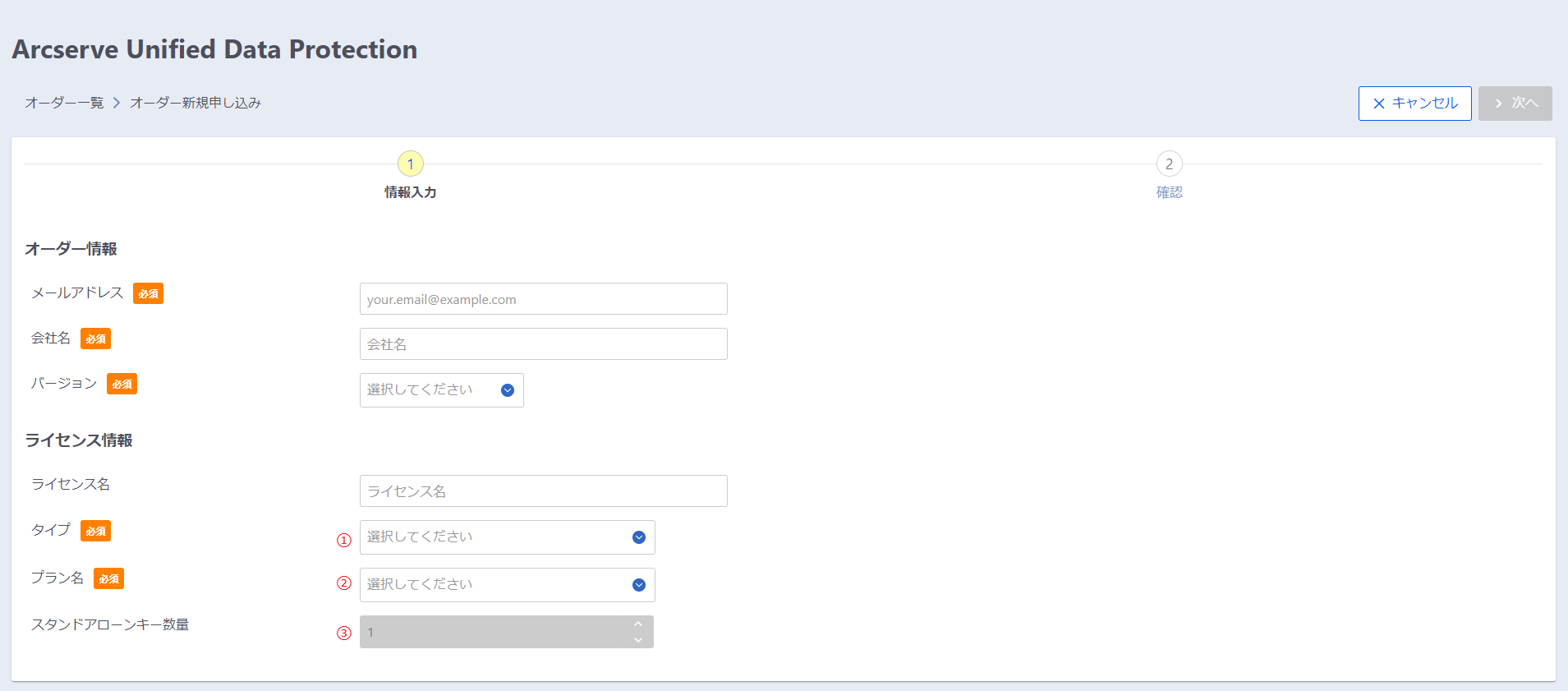Viewport: 1568px width, 691px height.
Task: Select step 2 確認 circle
Action: pyautogui.click(x=1169, y=164)
